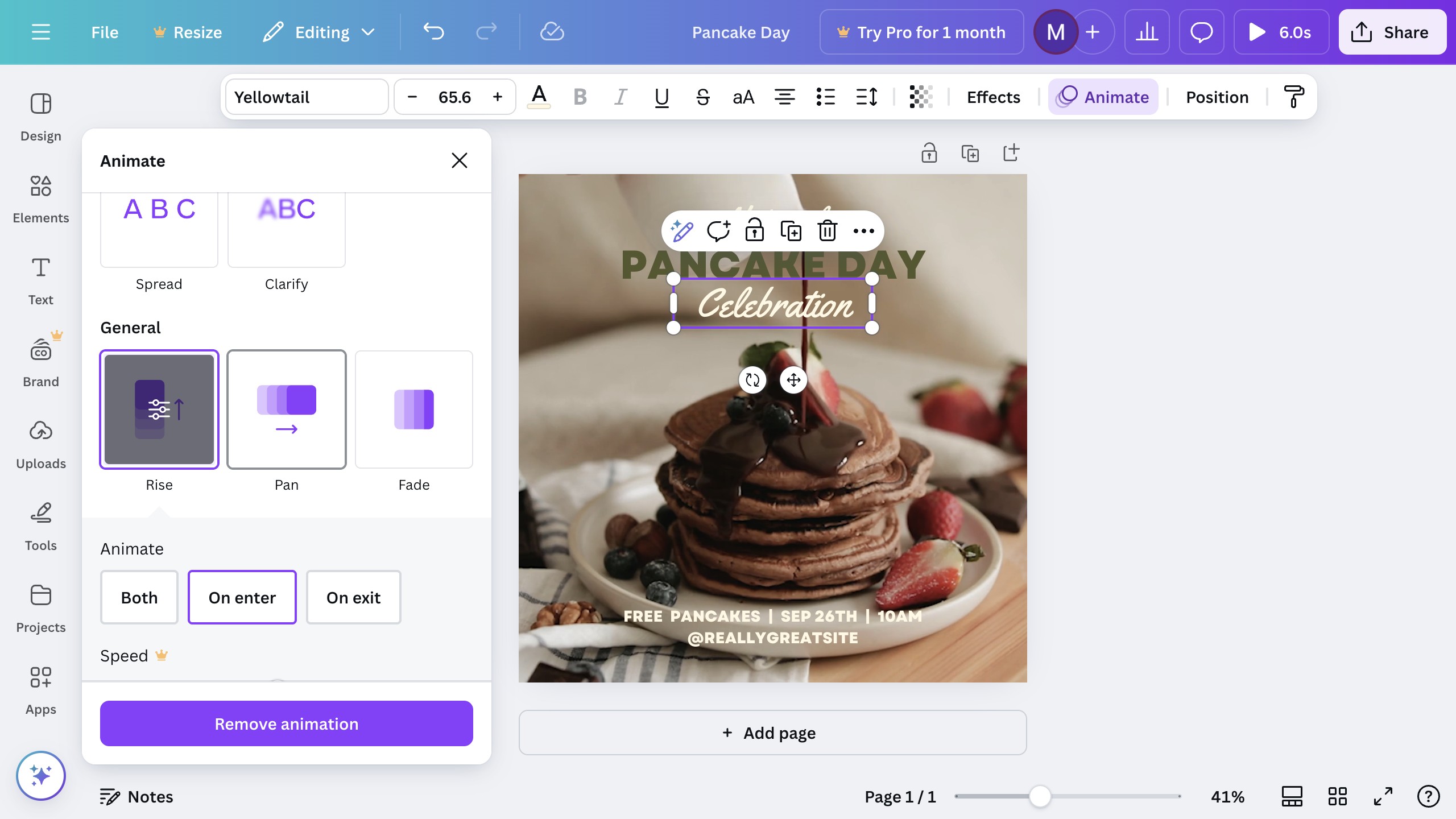The height and width of the screenshot is (819, 1456).
Task: Toggle italic formatting
Action: 621,97
